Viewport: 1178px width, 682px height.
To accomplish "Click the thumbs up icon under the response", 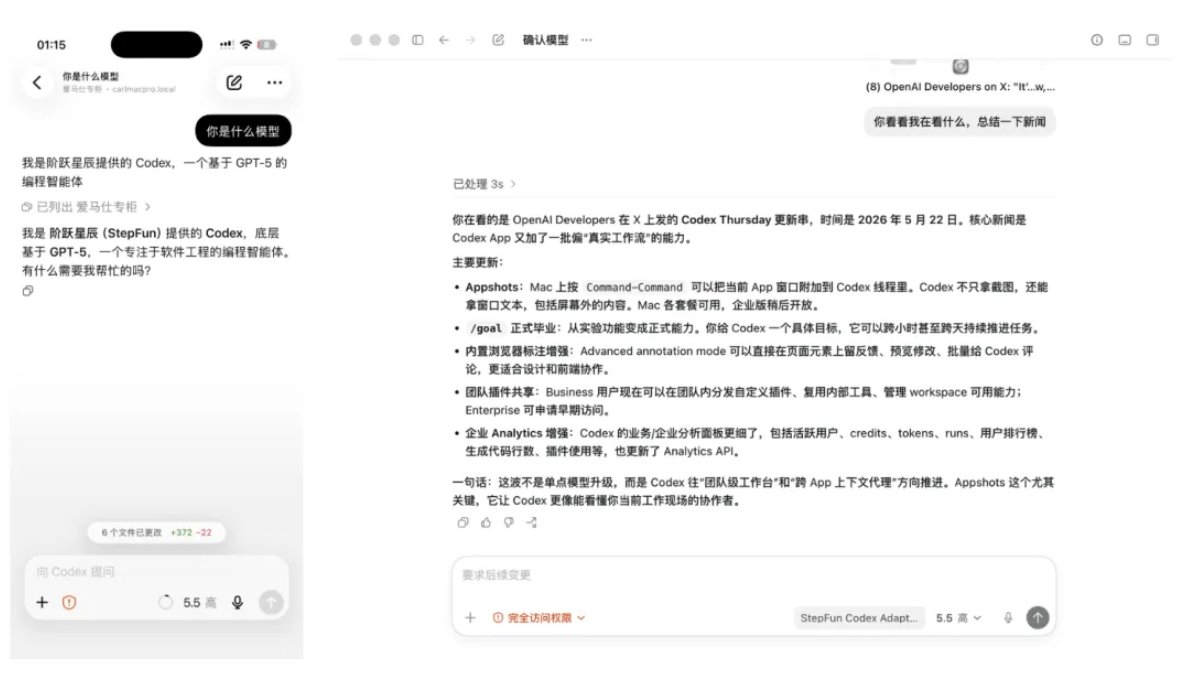I will 486,523.
